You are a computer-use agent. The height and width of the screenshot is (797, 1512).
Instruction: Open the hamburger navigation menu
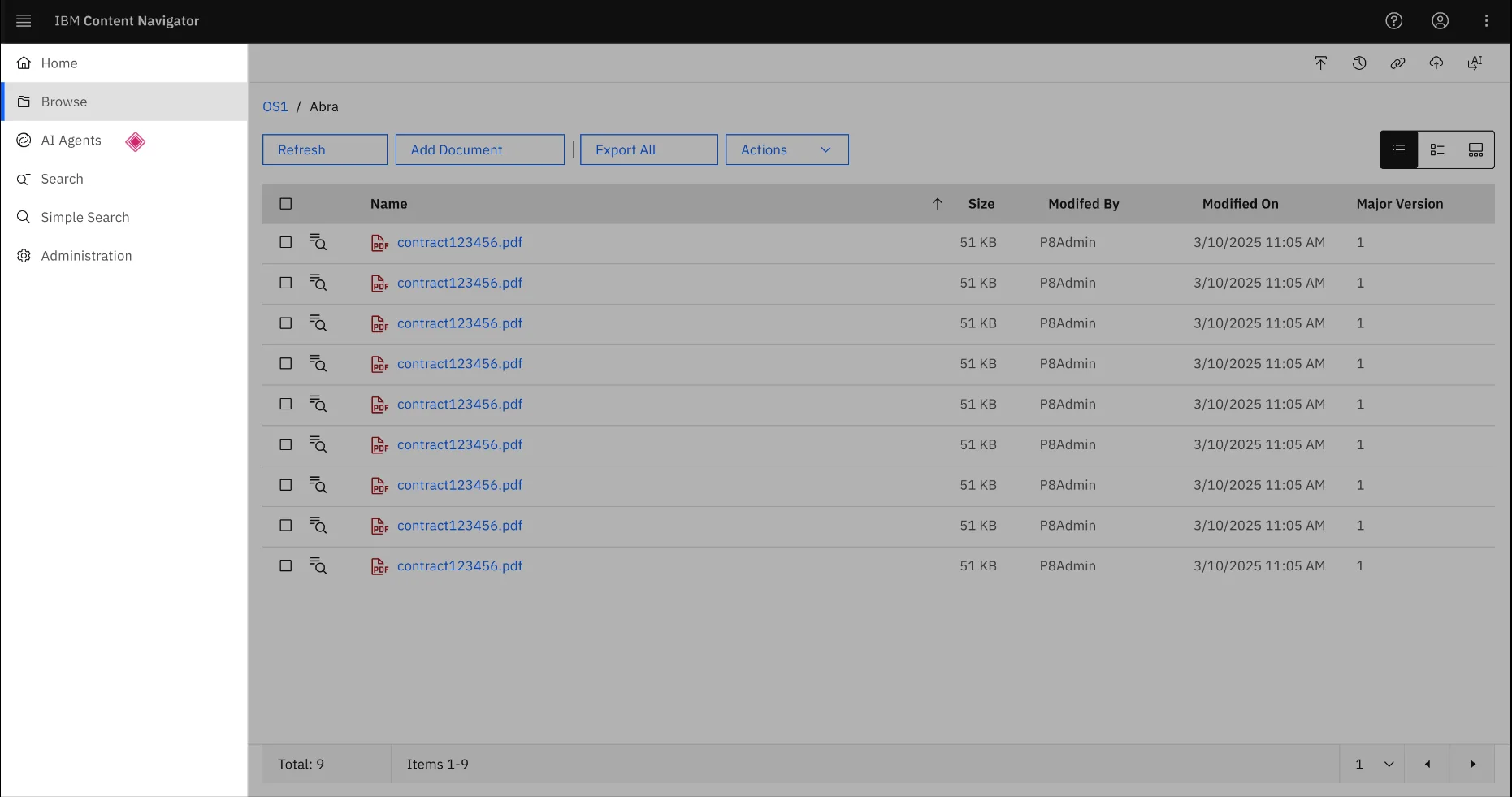point(24,21)
